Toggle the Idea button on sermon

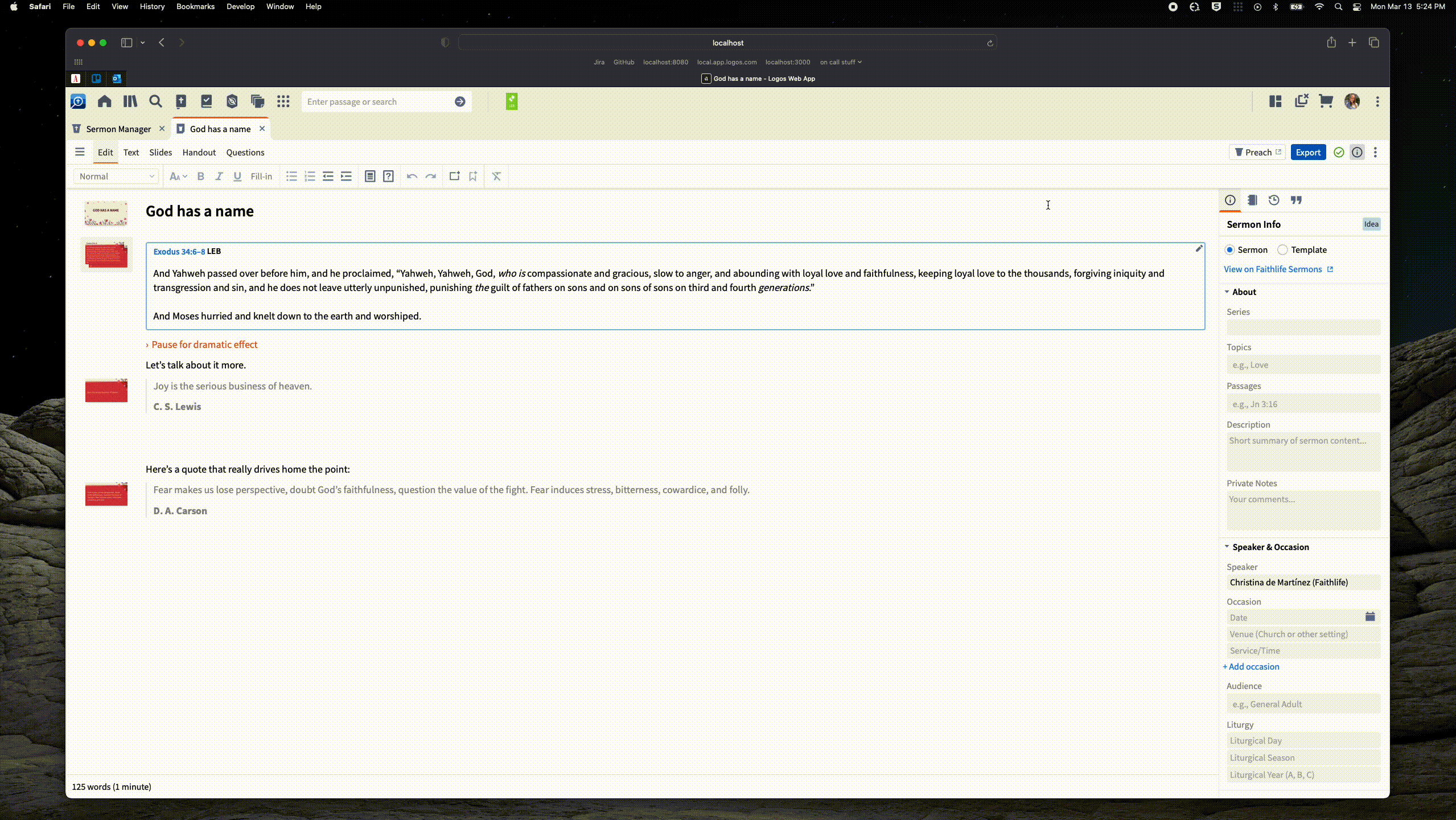1371,223
